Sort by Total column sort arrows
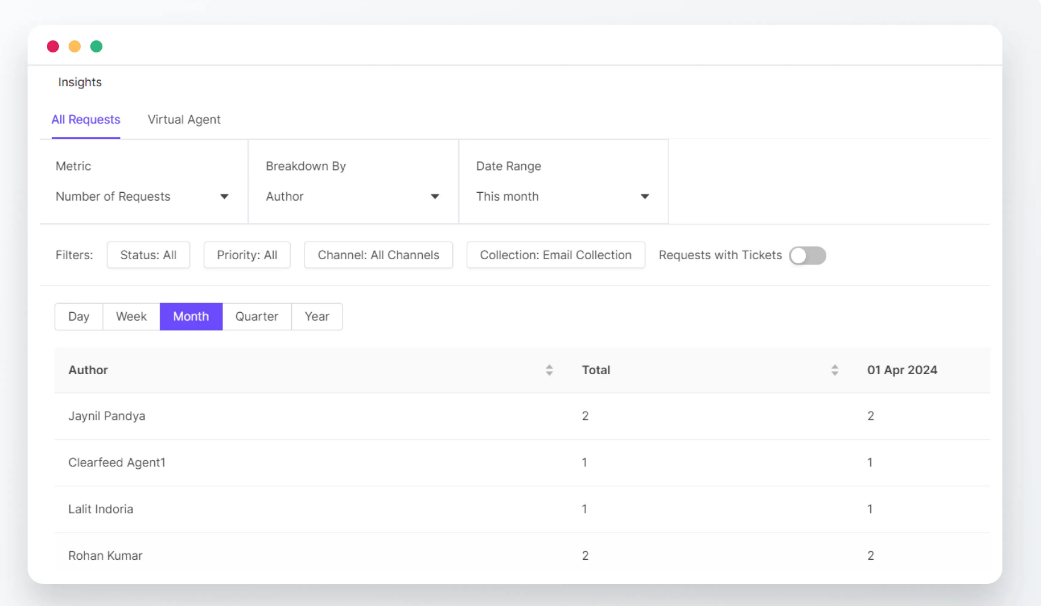The image size is (1044, 606). point(835,370)
